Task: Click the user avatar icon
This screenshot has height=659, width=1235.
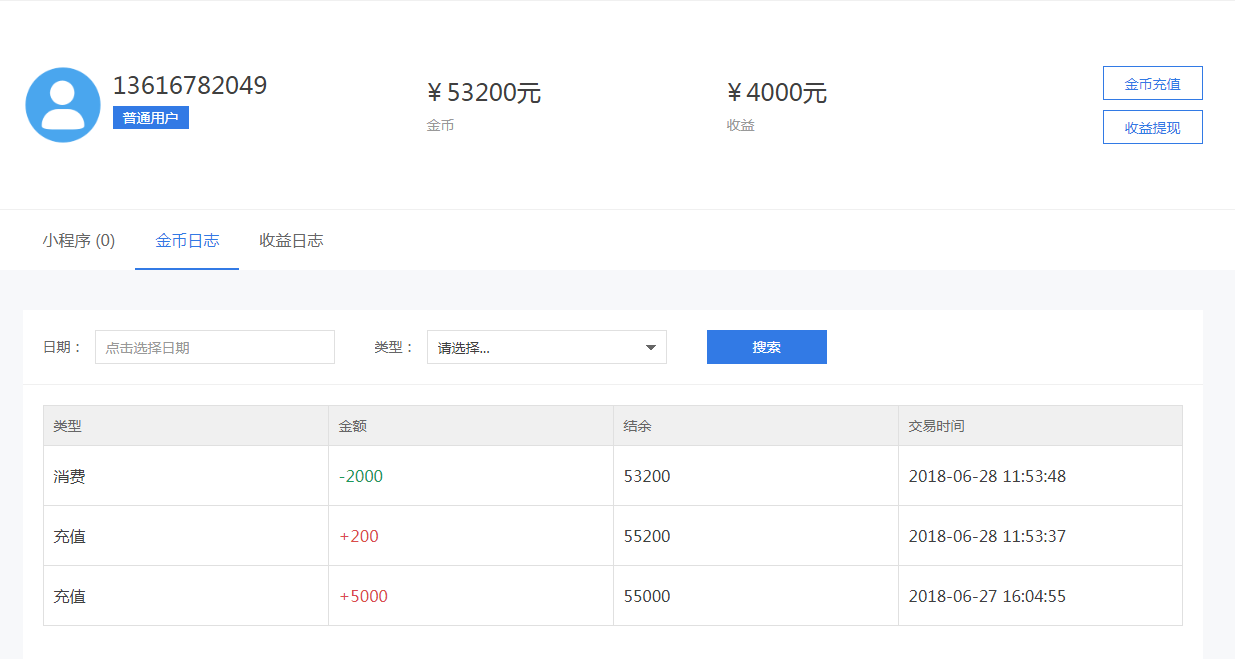Action: 63,105
